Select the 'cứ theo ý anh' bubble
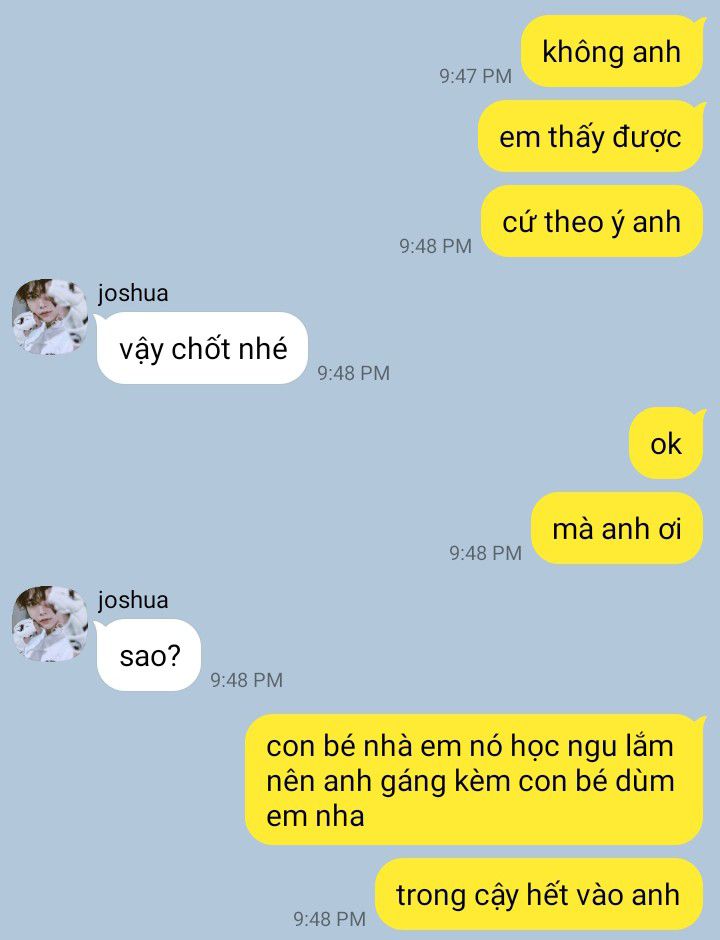 (592, 221)
